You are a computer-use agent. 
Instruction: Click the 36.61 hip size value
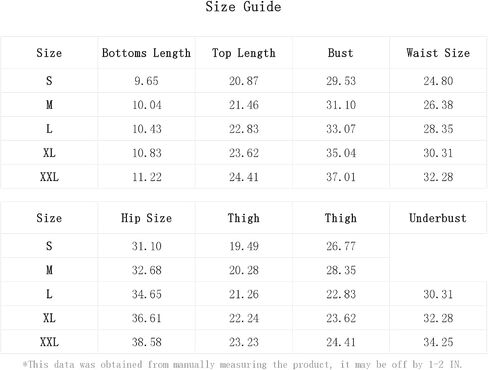(x=146, y=318)
